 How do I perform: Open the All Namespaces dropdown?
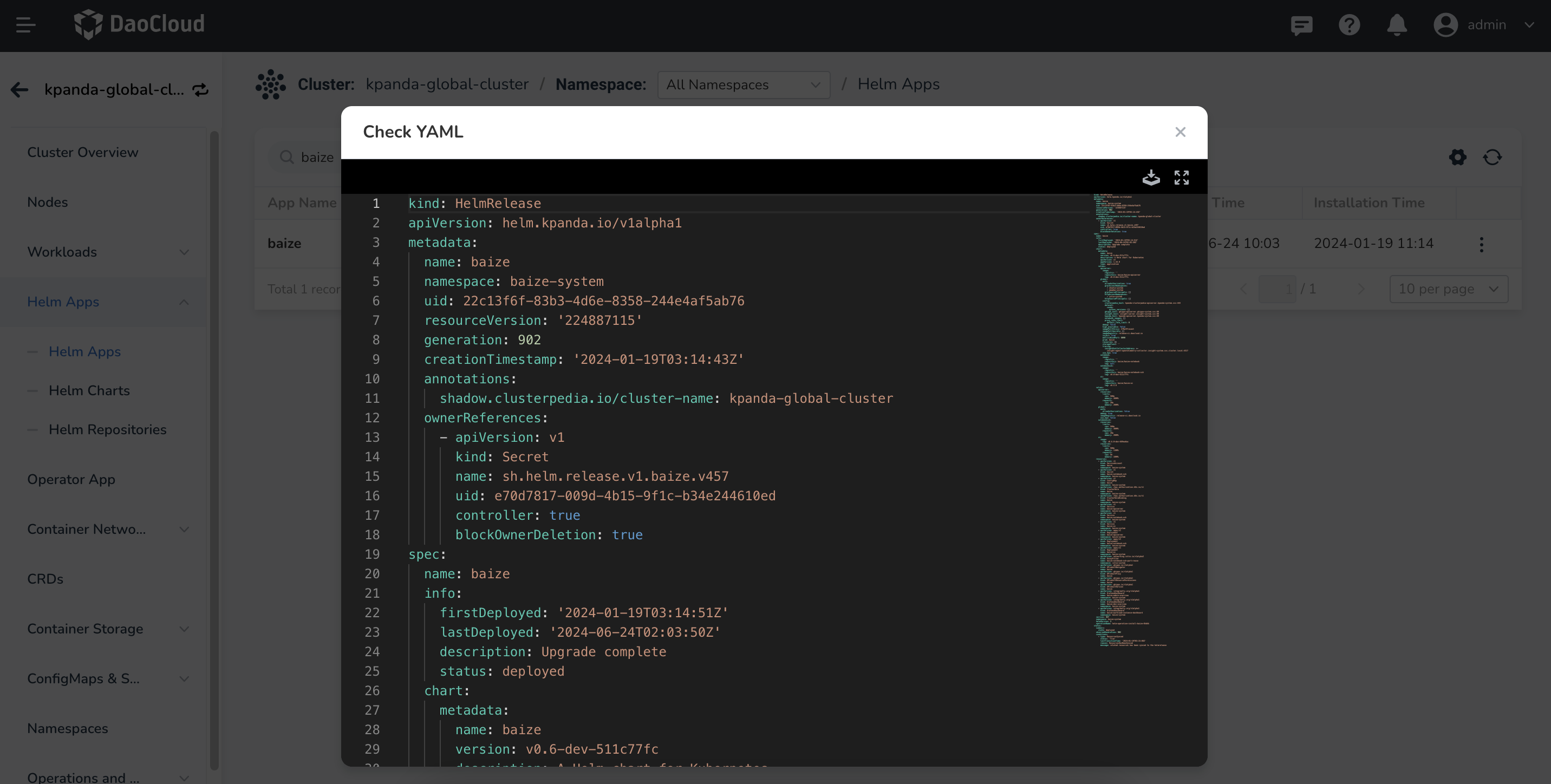(743, 85)
